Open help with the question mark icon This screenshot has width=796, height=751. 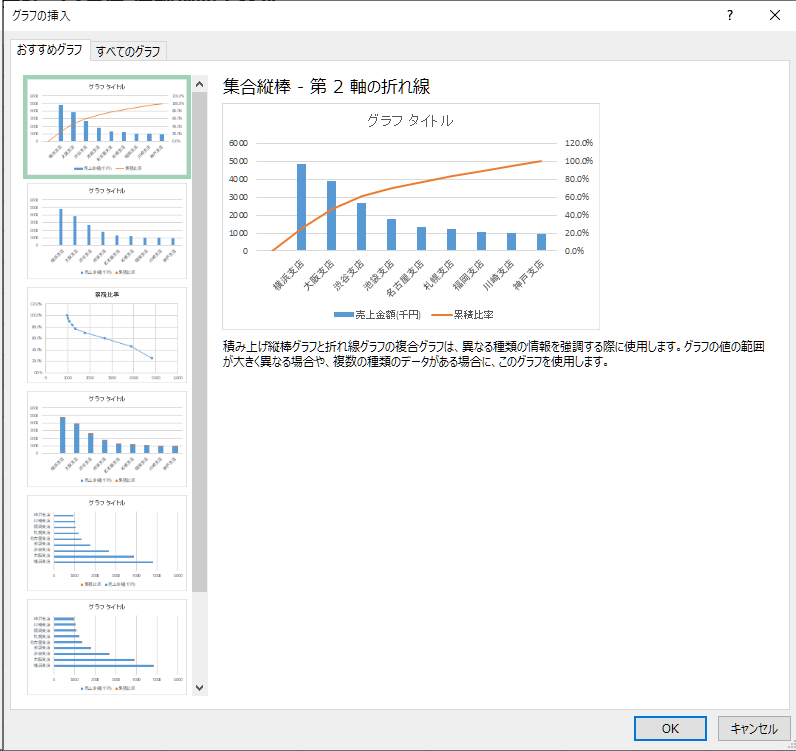[731, 15]
